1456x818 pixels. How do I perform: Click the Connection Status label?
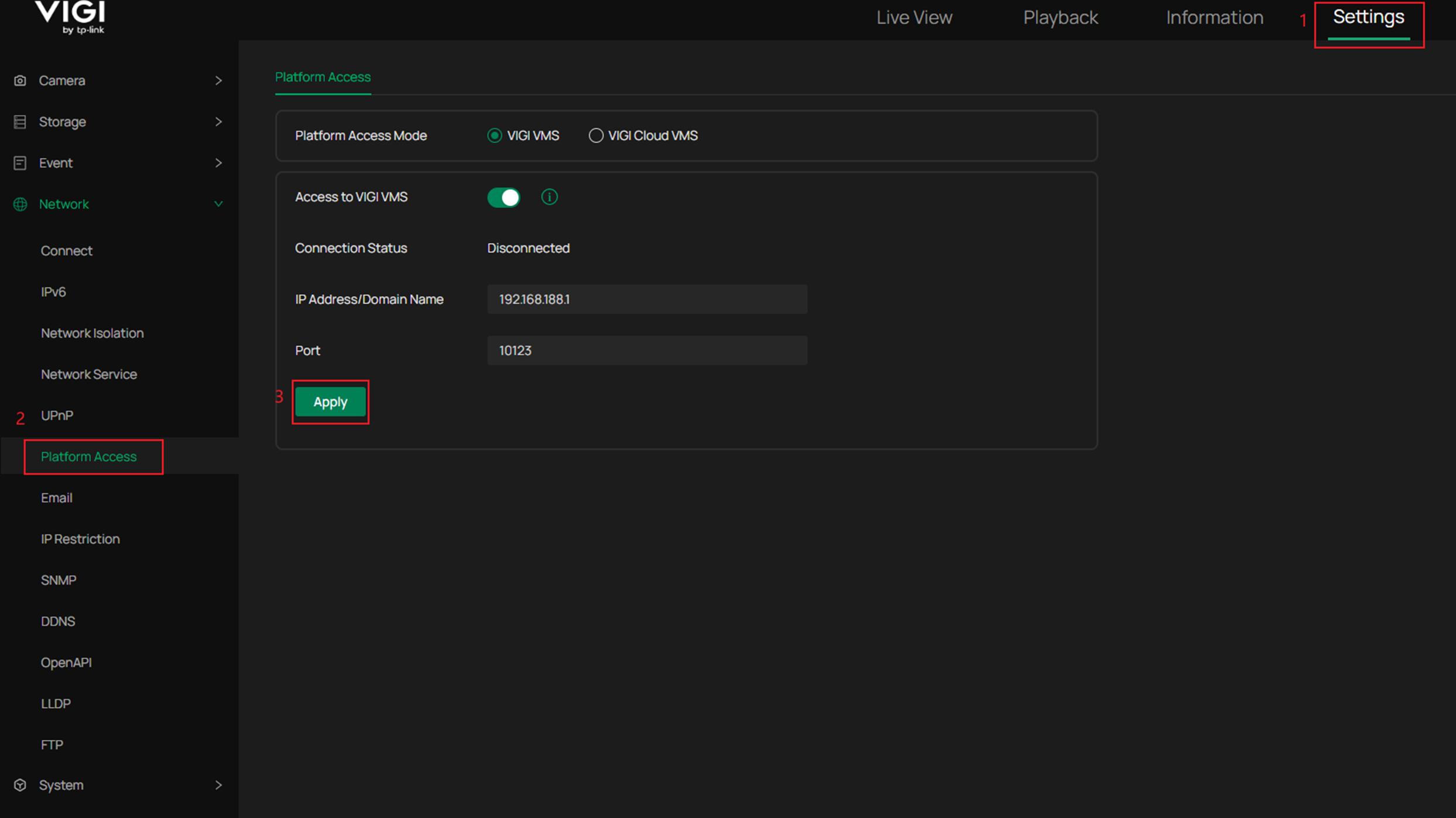tap(351, 248)
